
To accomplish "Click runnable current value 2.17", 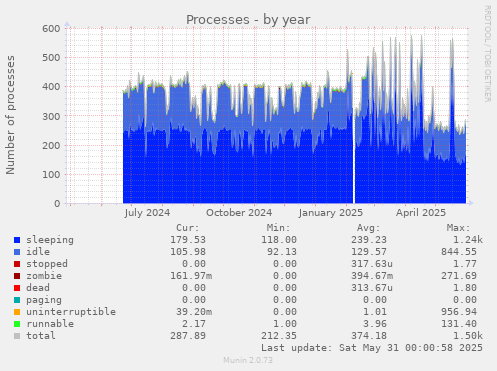I will (194, 324).
